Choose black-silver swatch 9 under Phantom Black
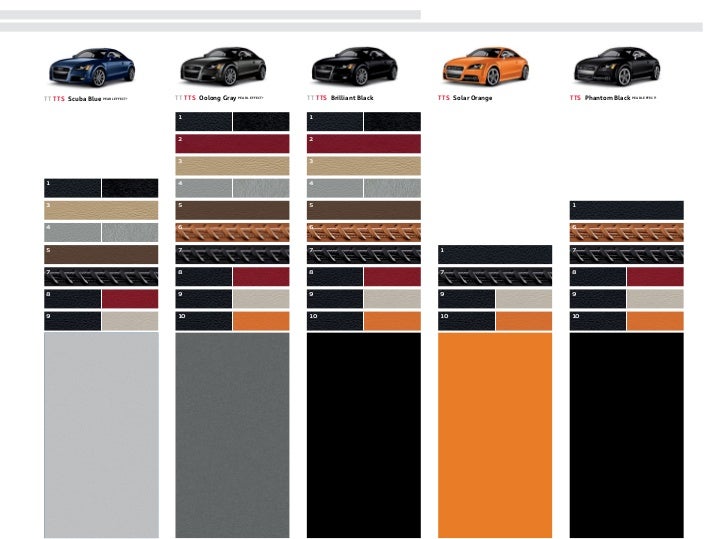 pyautogui.click(x=626, y=299)
